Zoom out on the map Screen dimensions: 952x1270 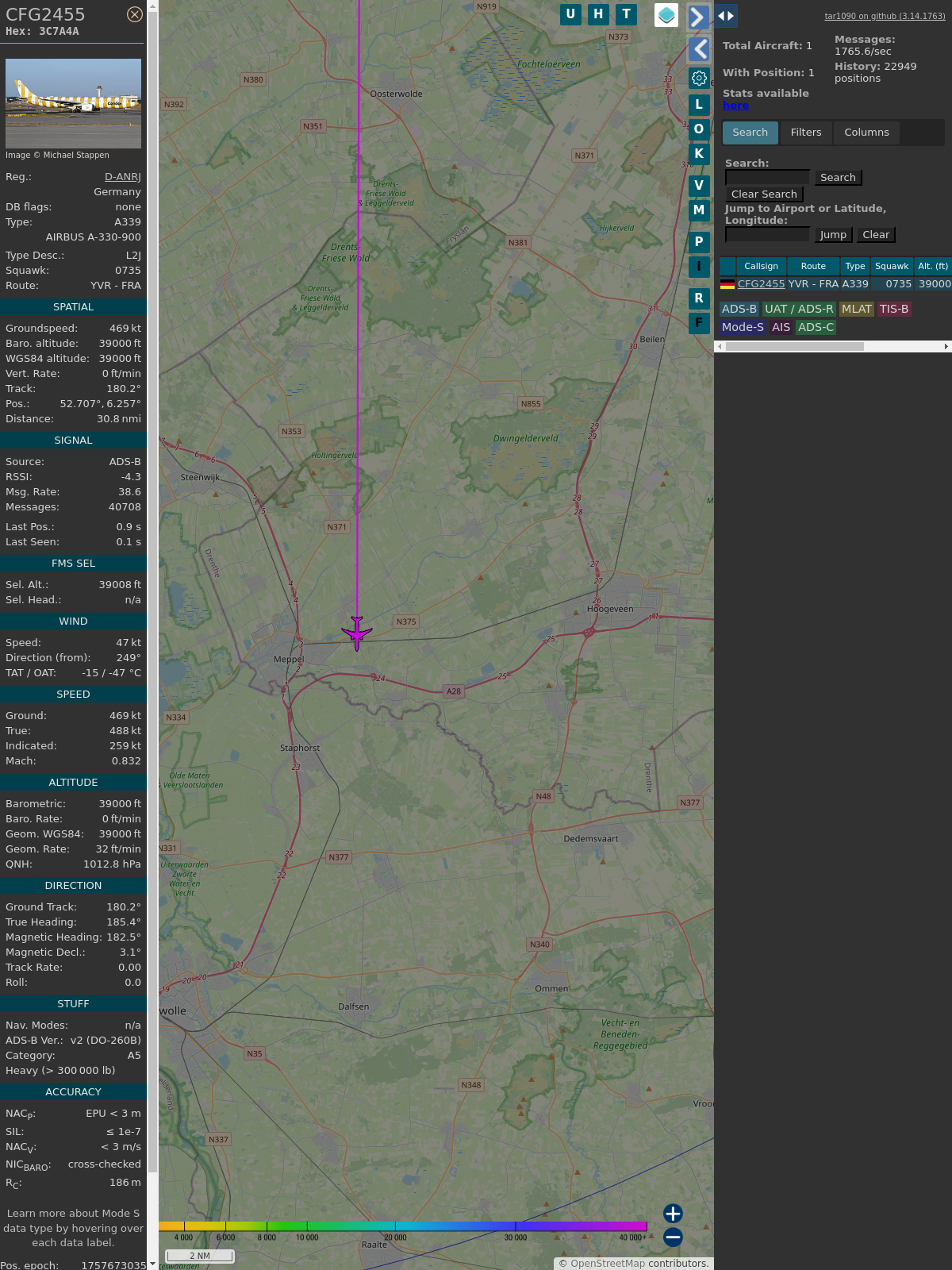coord(673,1237)
